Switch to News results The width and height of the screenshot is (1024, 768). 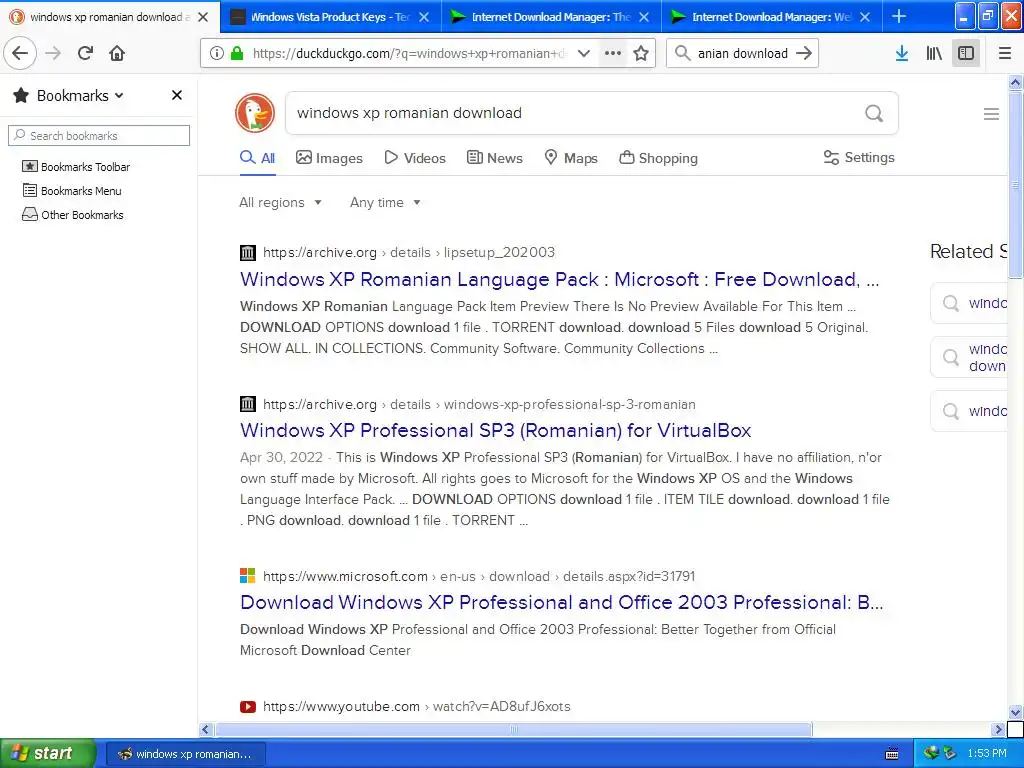(494, 158)
